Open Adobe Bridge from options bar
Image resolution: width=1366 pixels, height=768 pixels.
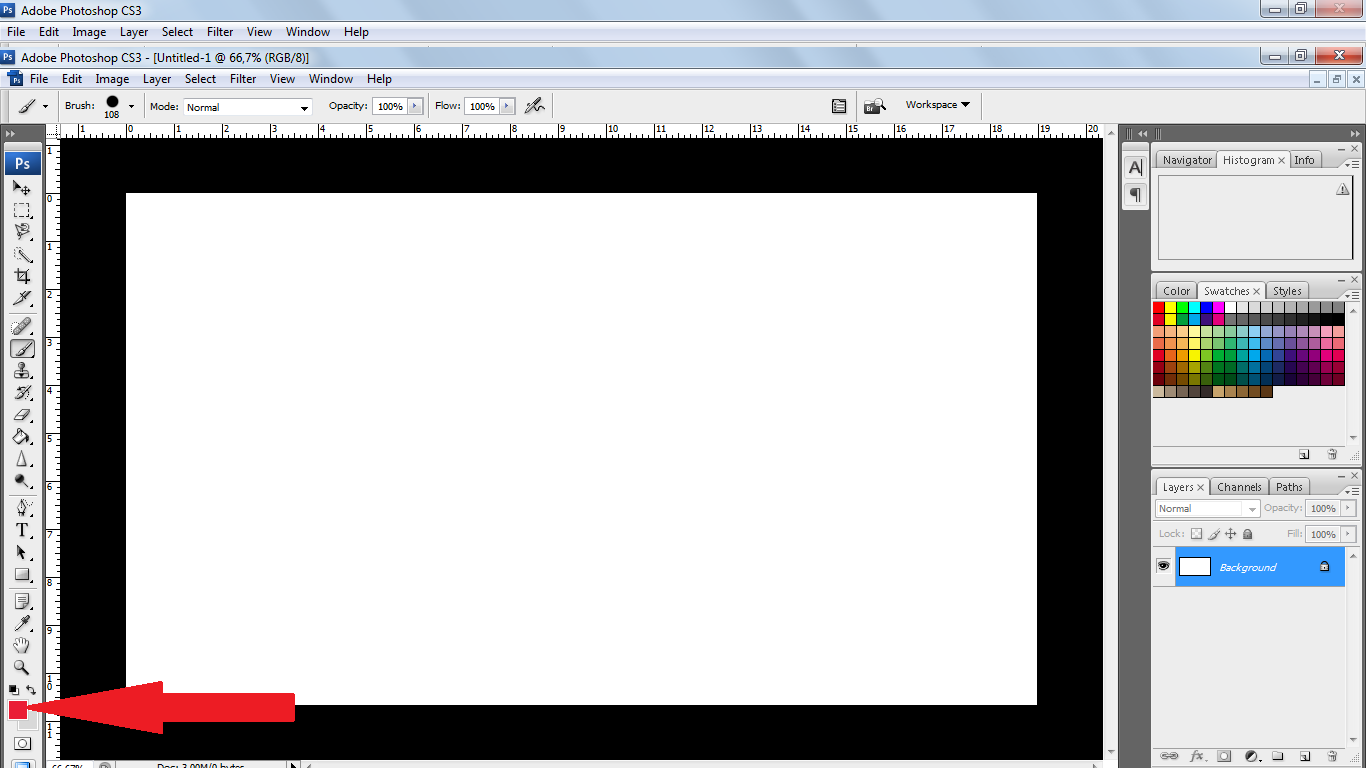pos(875,106)
